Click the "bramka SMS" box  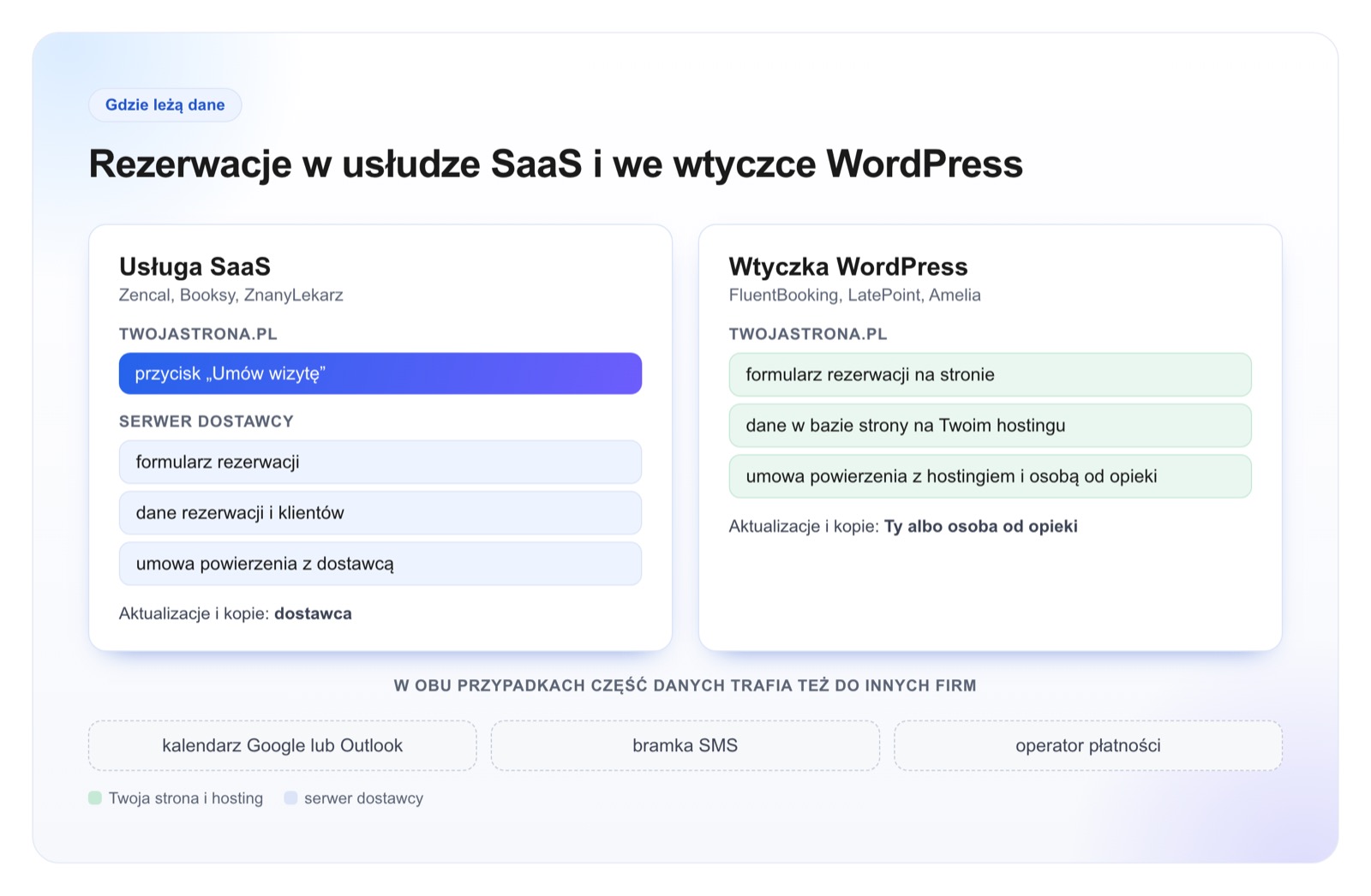685,745
